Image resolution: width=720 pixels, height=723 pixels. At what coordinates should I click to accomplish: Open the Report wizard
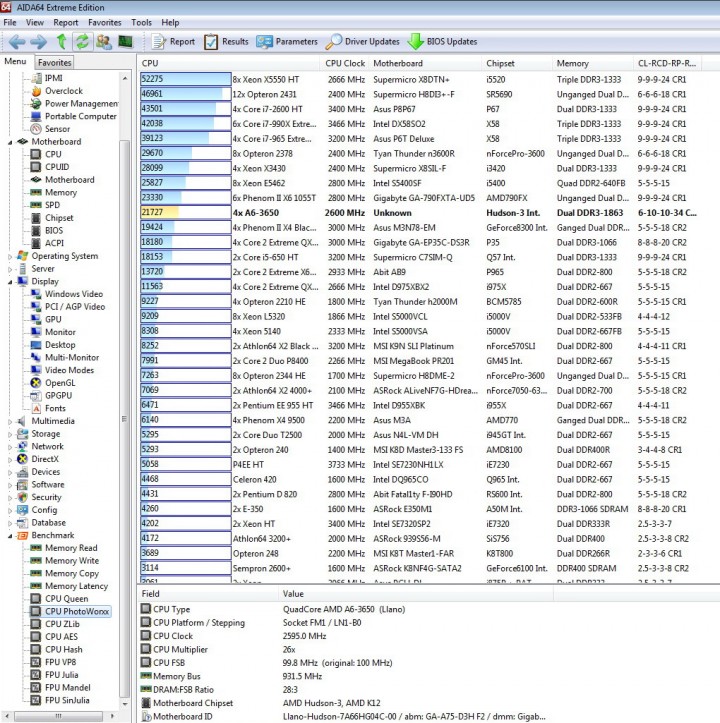pyautogui.click(x=173, y=42)
